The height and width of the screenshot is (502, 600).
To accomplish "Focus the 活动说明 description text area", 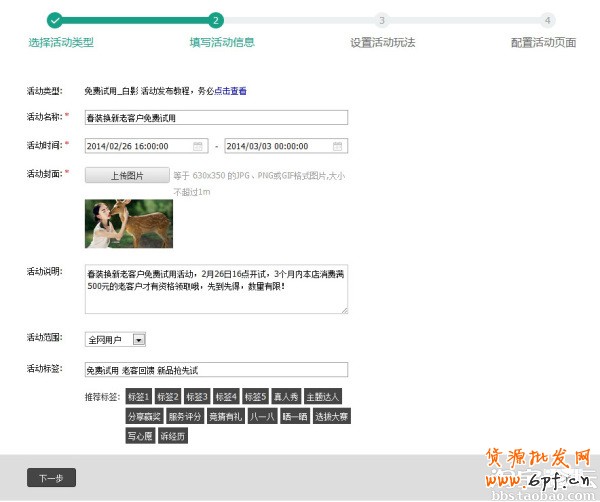I will (x=216, y=289).
